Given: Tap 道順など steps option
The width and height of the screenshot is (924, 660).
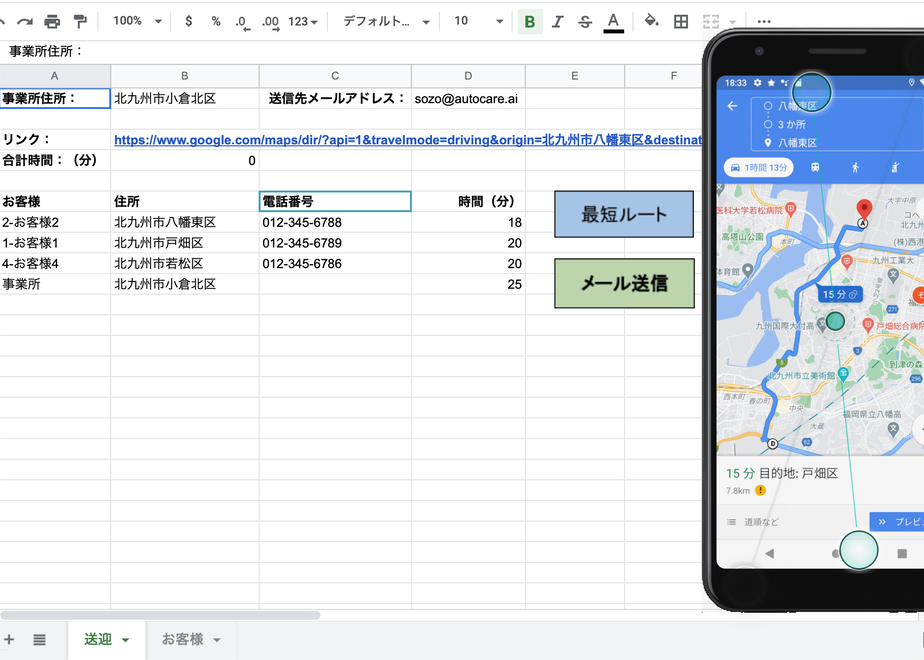Looking at the screenshot, I should click(x=754, y=522).
